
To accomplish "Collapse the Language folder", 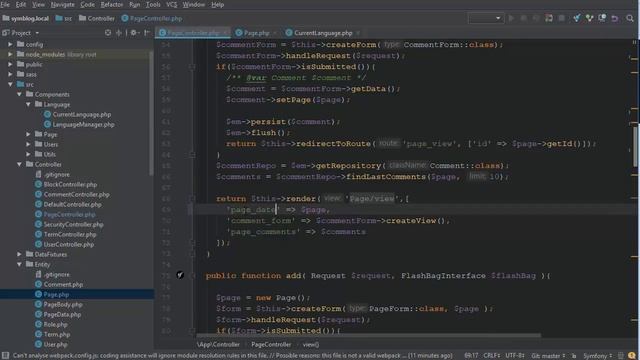I will coord(28,104).
